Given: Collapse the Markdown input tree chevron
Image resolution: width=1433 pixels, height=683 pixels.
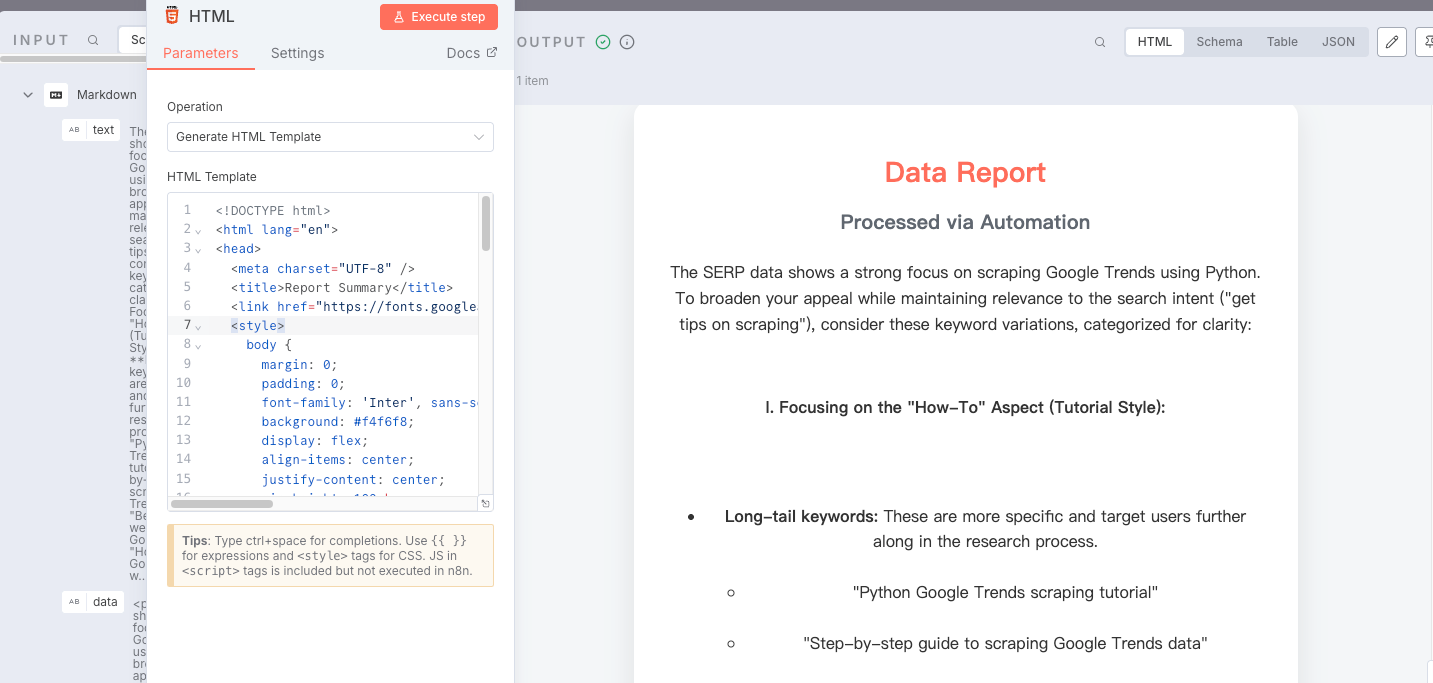Looking at the screenshot, I should tap(28, 95).
